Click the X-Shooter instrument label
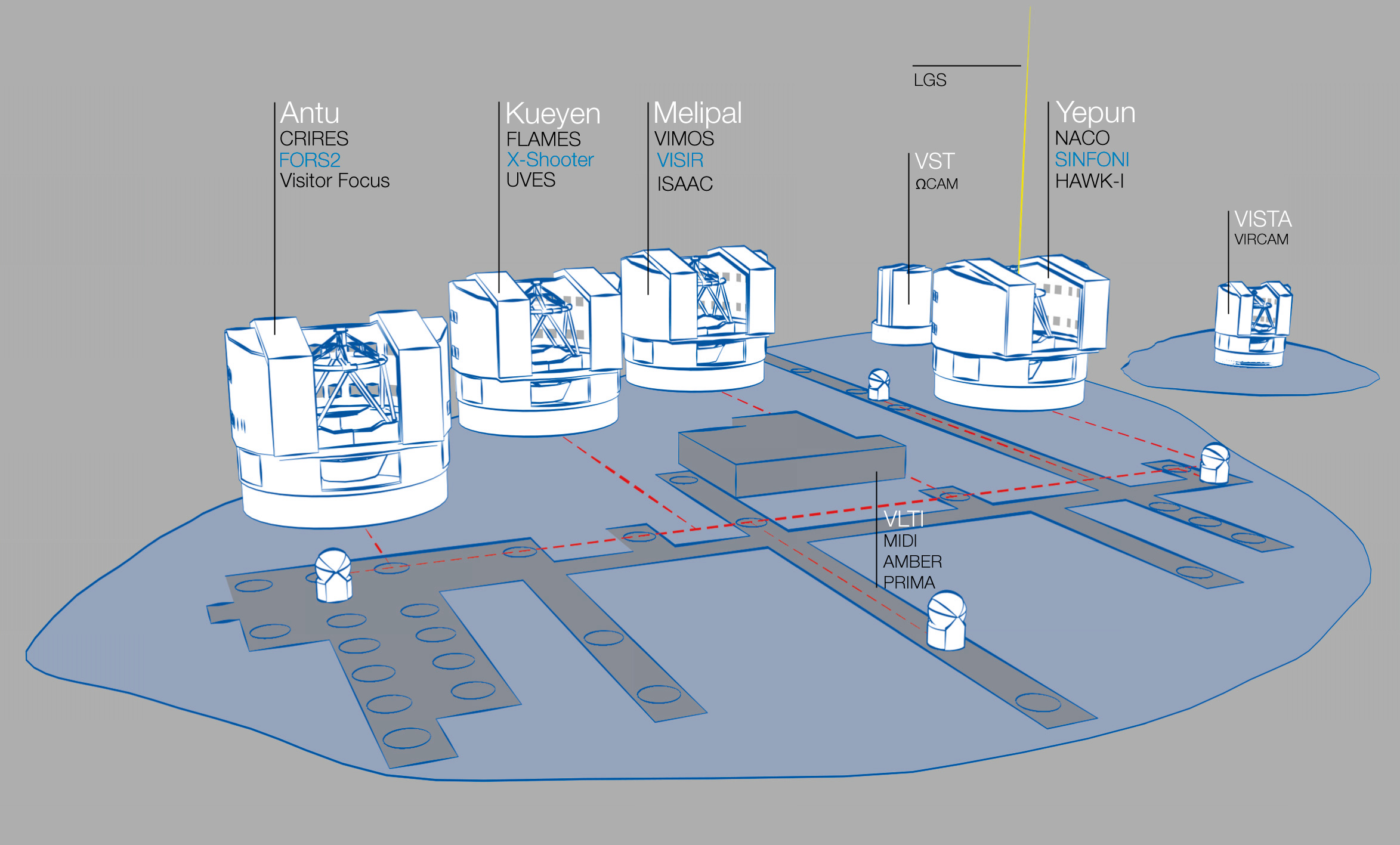The width and height of the screenshot is (1400, 845). 549,160
